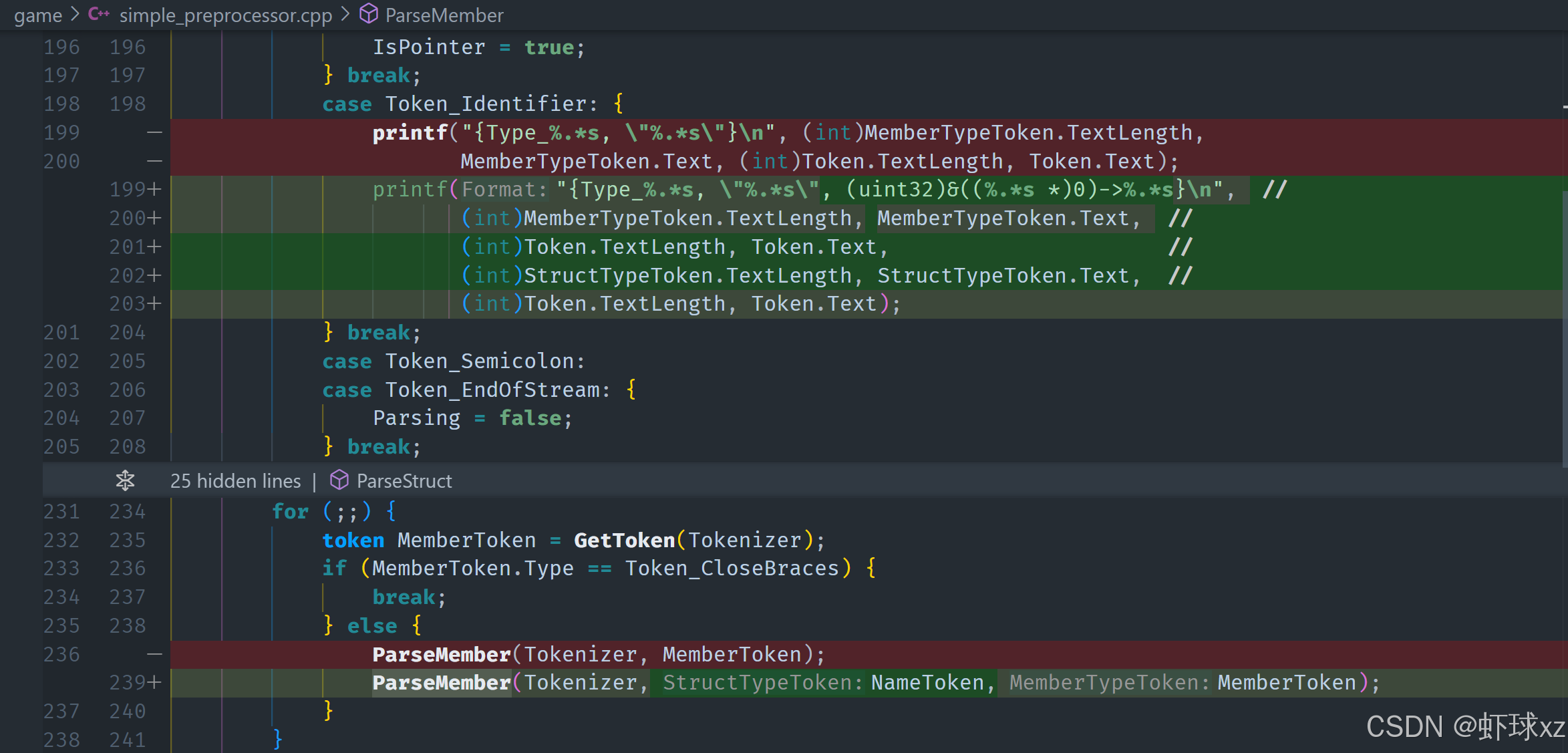Click modified line number 234 in gutter
Screen dimensions: 1568x753
click(x=127, y=511)
